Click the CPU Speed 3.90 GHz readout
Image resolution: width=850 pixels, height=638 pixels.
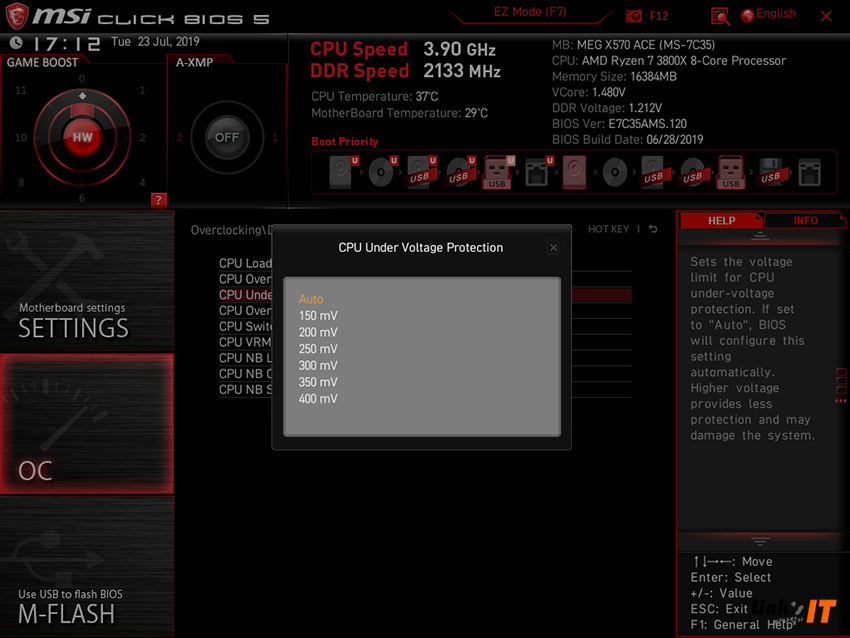pos(403,49)
